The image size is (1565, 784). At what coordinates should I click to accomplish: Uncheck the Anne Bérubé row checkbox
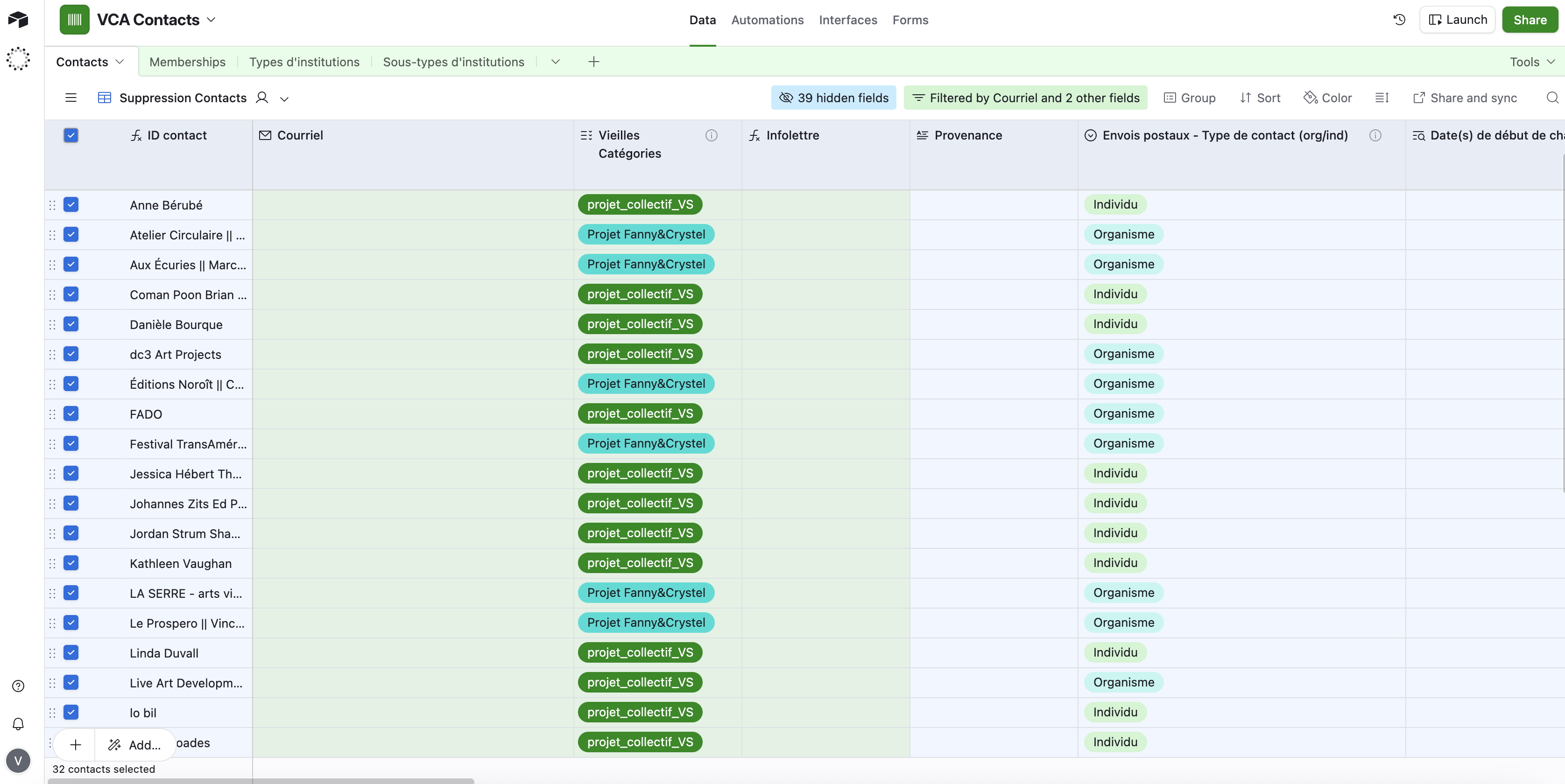click(71, 205)
